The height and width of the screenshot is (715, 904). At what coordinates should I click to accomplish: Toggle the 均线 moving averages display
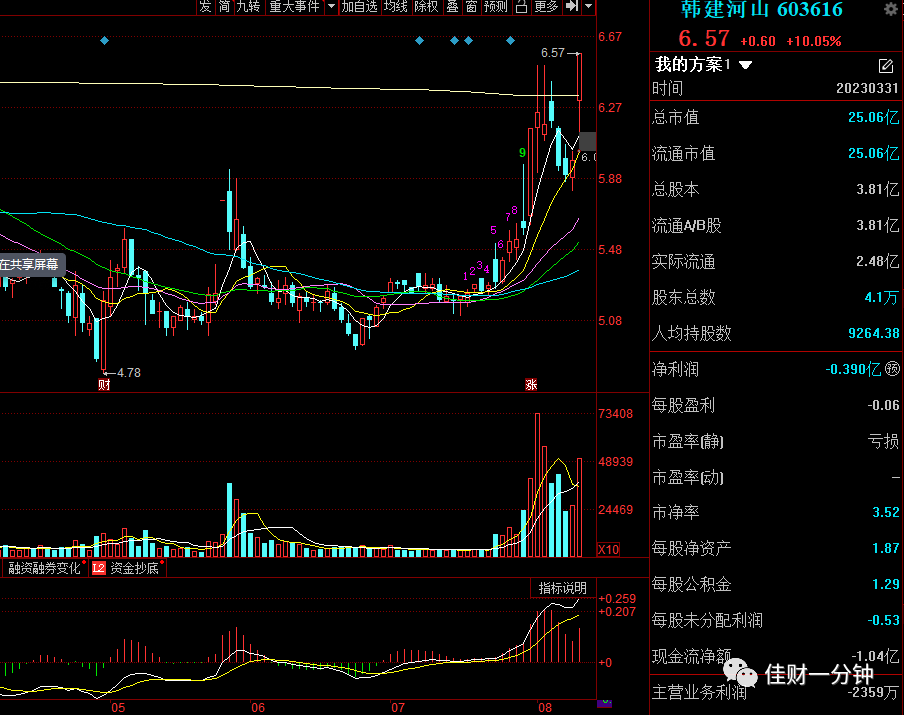pyautogui.click(x=396, y=6)
